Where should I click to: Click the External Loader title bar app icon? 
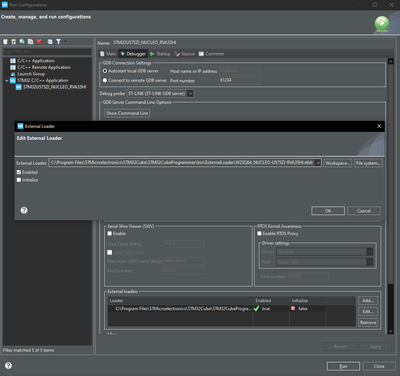pyautogui.click(x=20, y=126)
